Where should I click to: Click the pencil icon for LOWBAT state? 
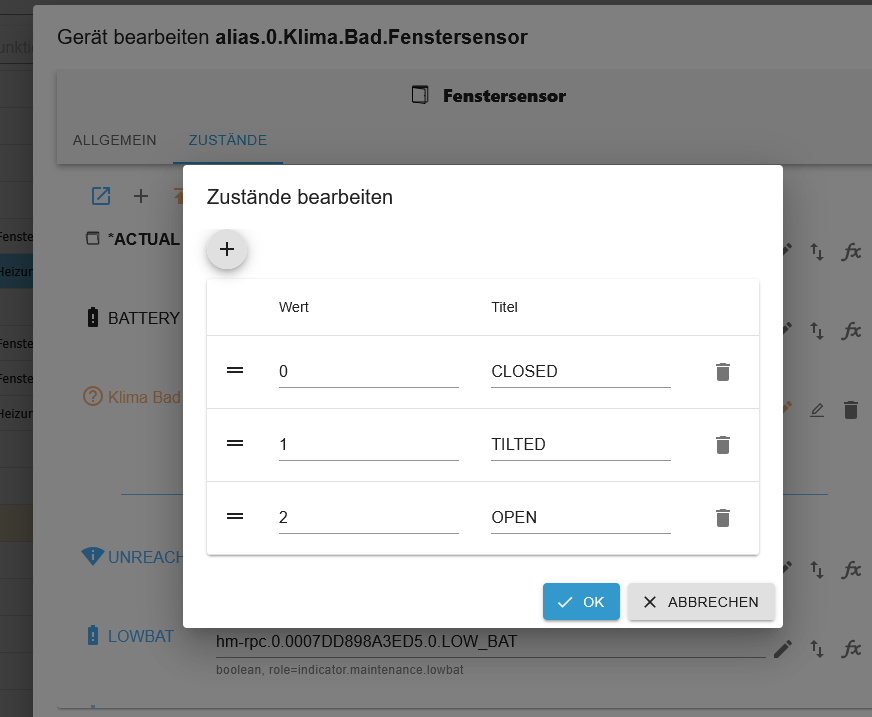point(782,649)
